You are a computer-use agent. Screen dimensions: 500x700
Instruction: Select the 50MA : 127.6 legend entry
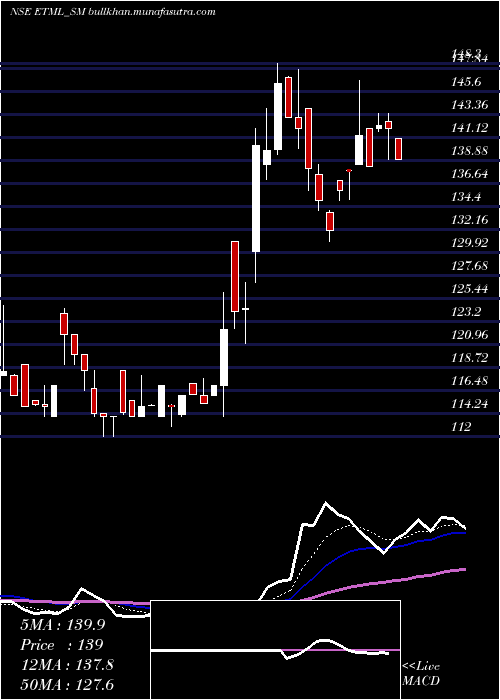tap(67, 685)
